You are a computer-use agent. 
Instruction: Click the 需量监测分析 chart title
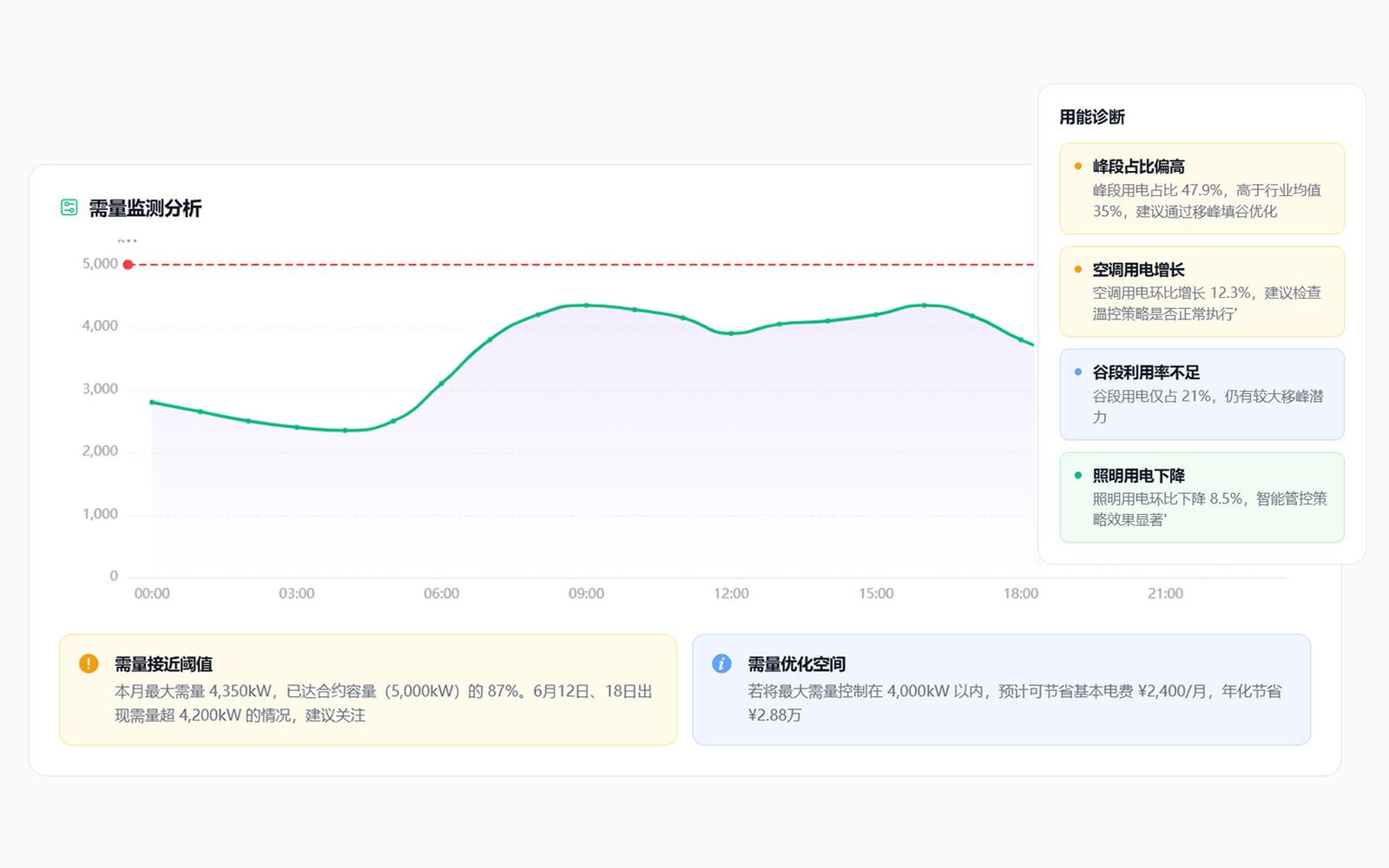click(x=145, y=208)
